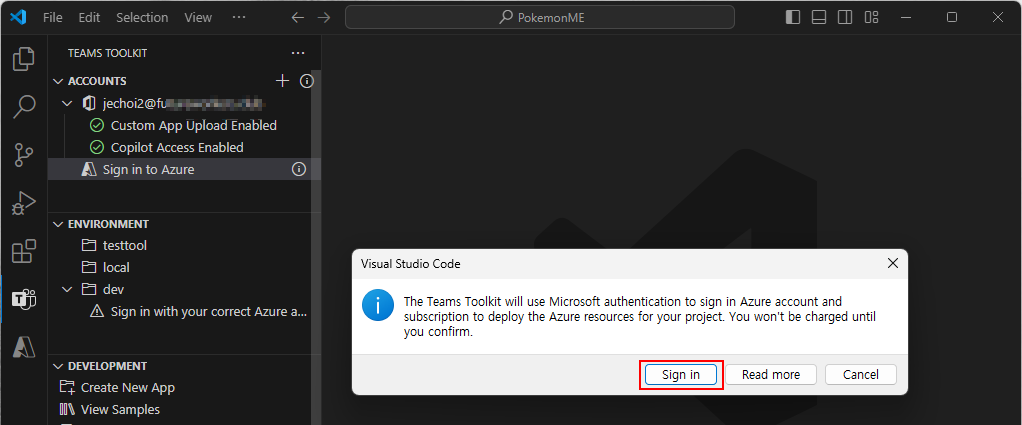The image size is (1022, 425).
Task: Select the Teams Toolkit activity icon
Action: tap(24, 299)
